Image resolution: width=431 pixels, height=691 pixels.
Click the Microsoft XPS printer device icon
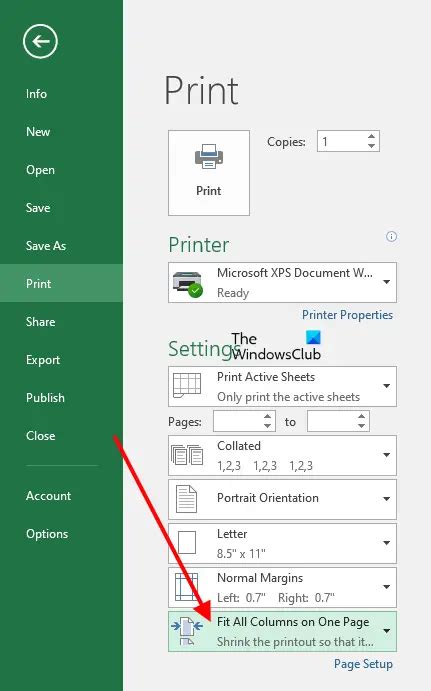coord(188,284)
